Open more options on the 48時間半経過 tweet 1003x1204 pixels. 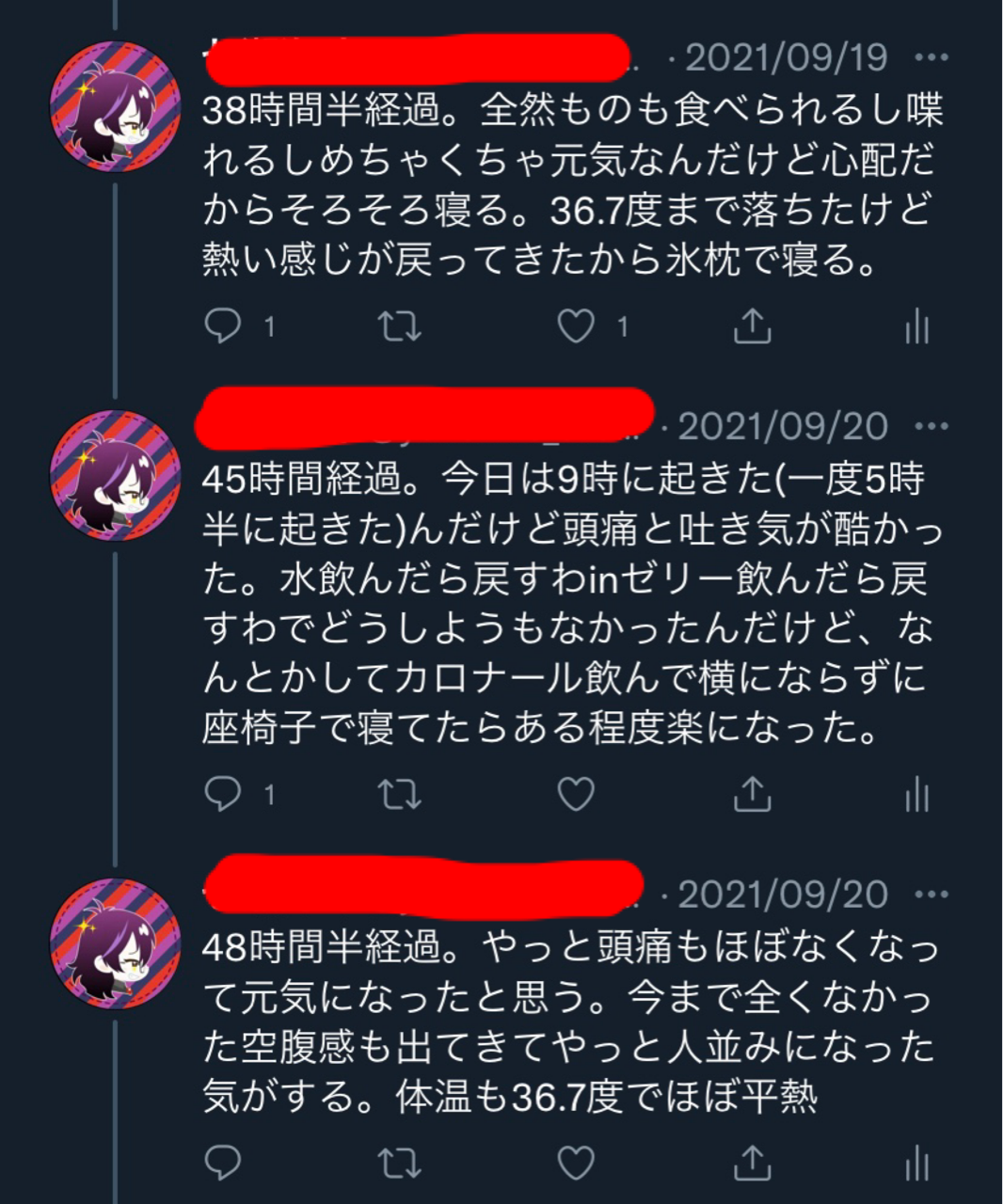pyautogui.click(x=931, y=895)
